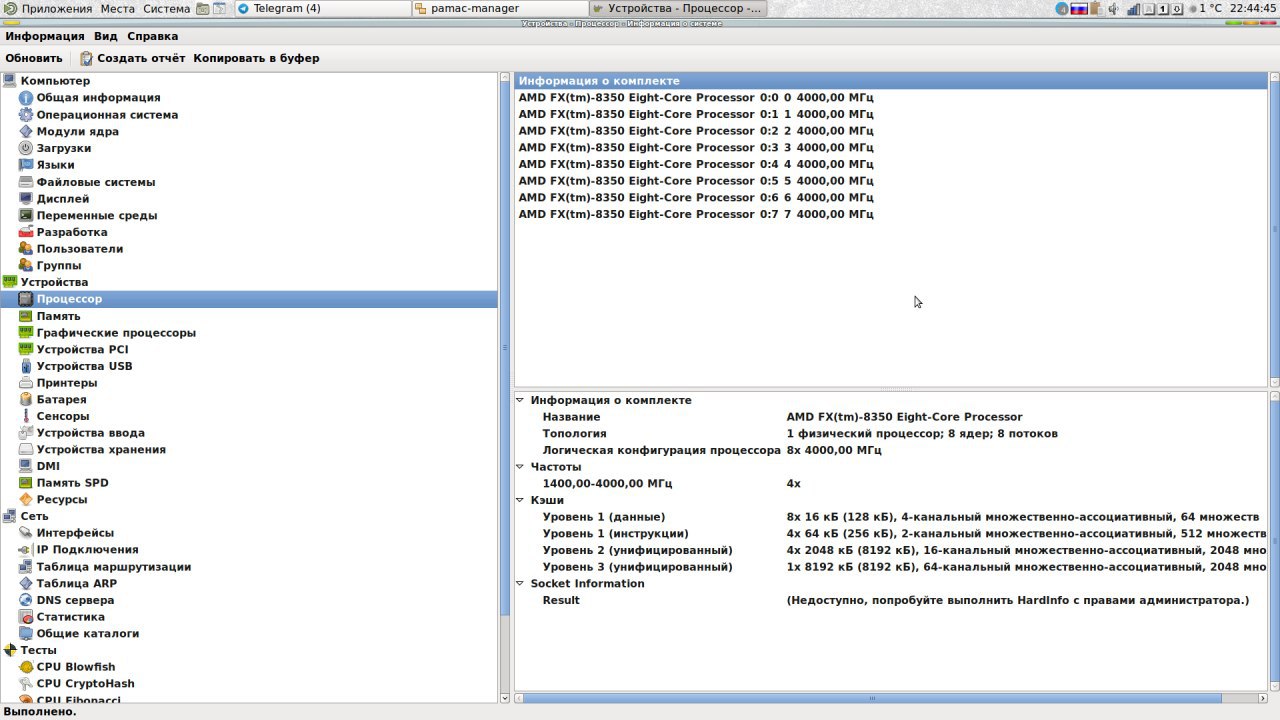Select the processor row 0:7 7 4000,00 МГц

tap(890, 215)
